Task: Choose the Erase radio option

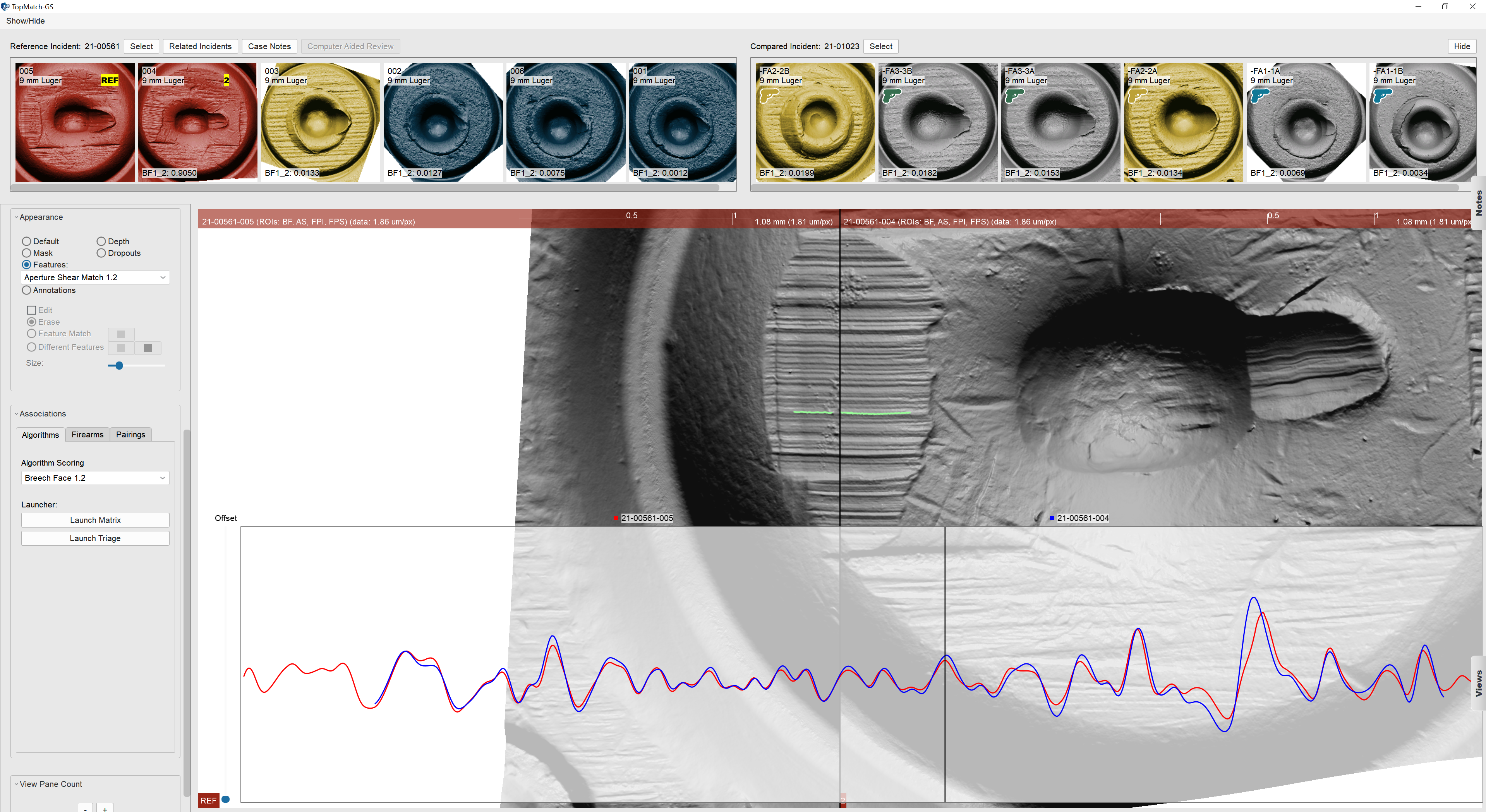Action: point(32,321)
